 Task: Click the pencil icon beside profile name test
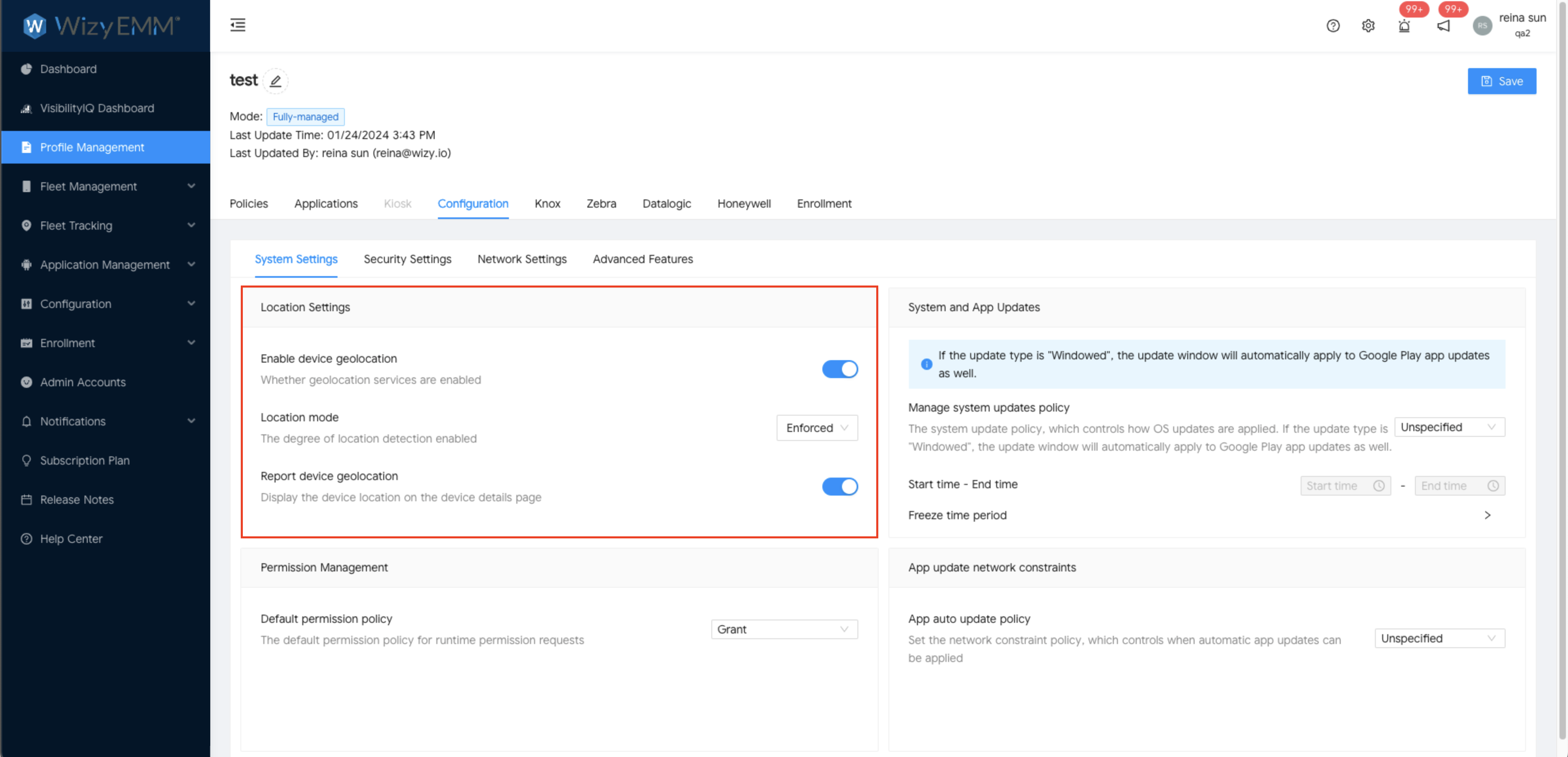(275, 81)
